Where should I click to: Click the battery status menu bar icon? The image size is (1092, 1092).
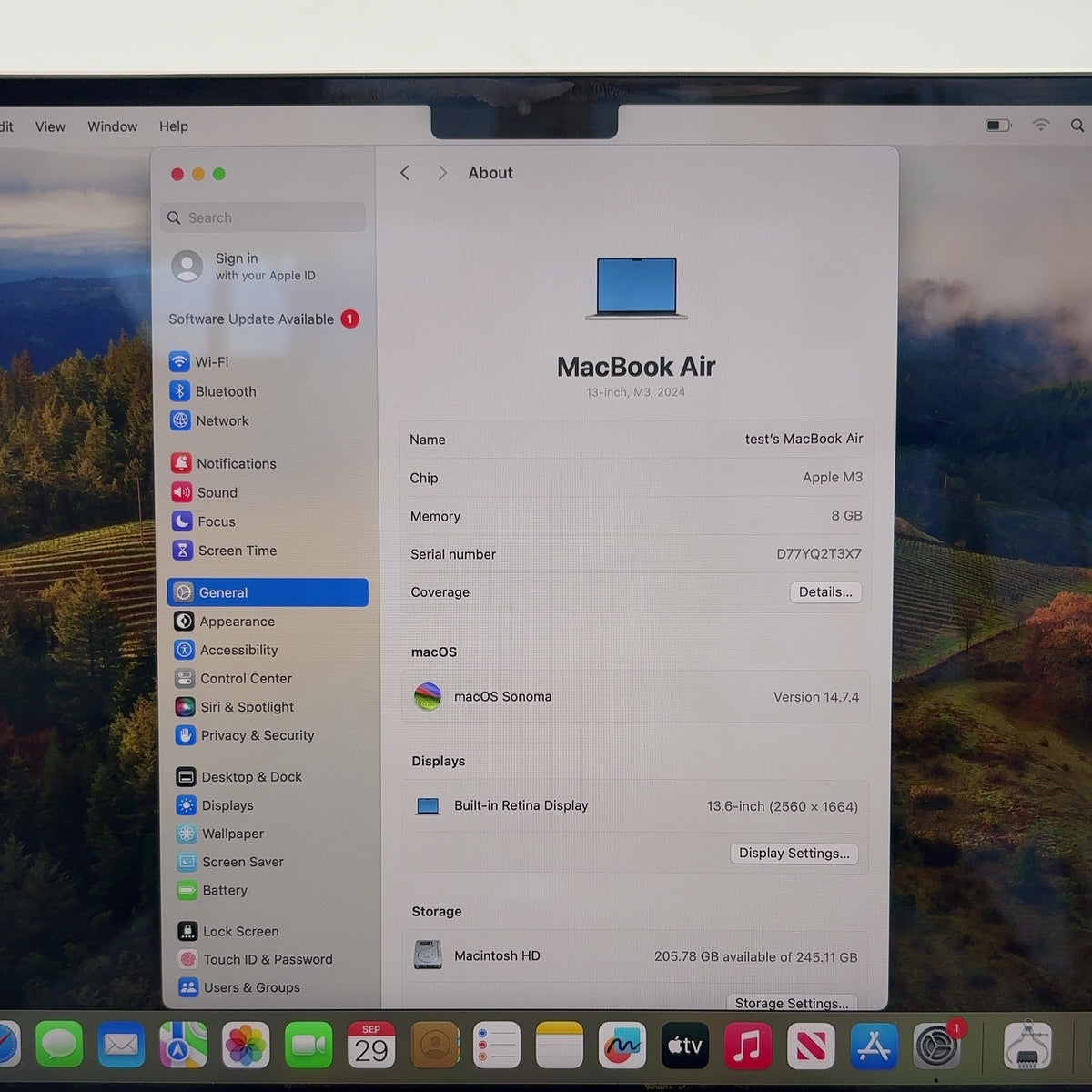[x=998, y=126]
